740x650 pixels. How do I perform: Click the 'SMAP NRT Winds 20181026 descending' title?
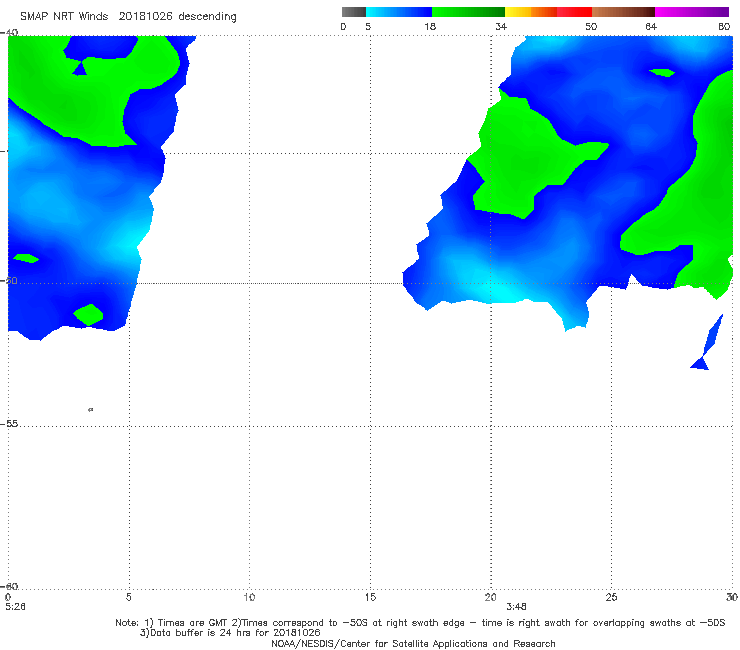point(128,17)
